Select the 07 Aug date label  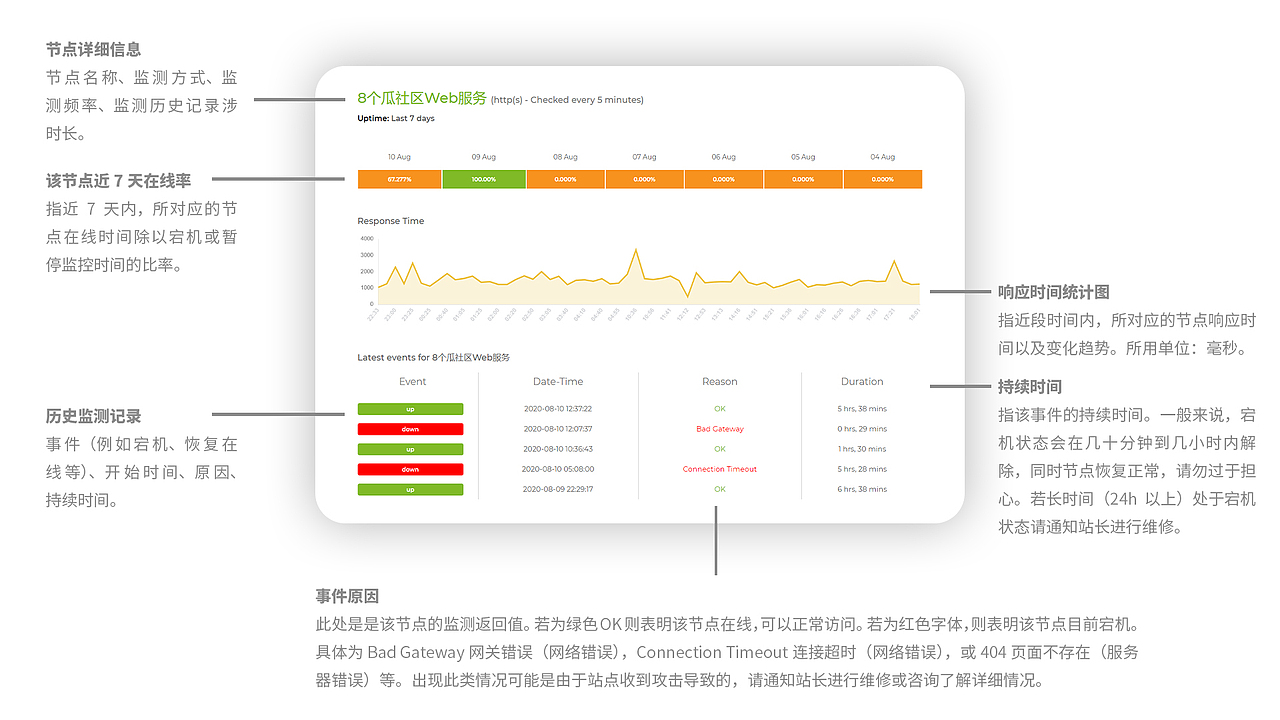[644, 157]
